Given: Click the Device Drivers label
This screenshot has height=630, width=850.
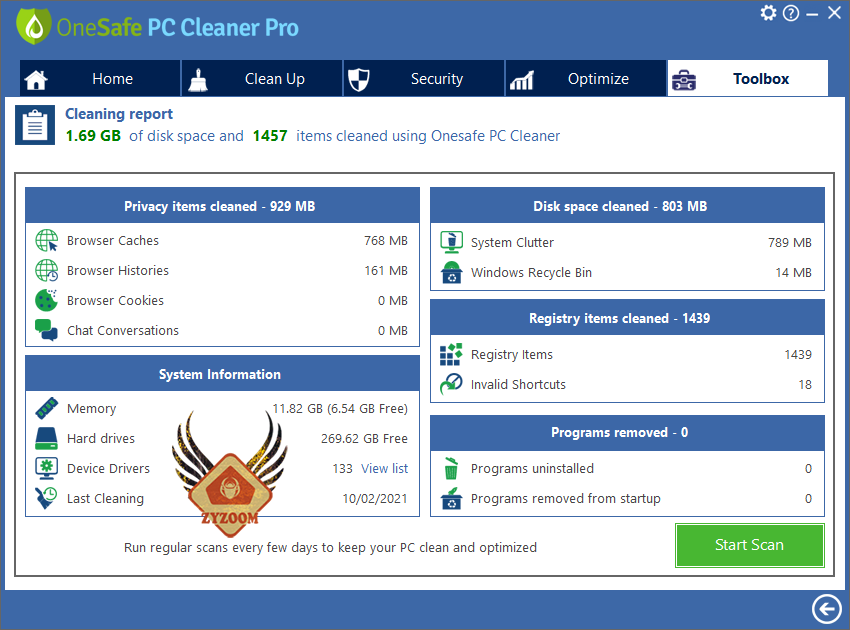Looking at the screenshot, I should tap(108, 468).
